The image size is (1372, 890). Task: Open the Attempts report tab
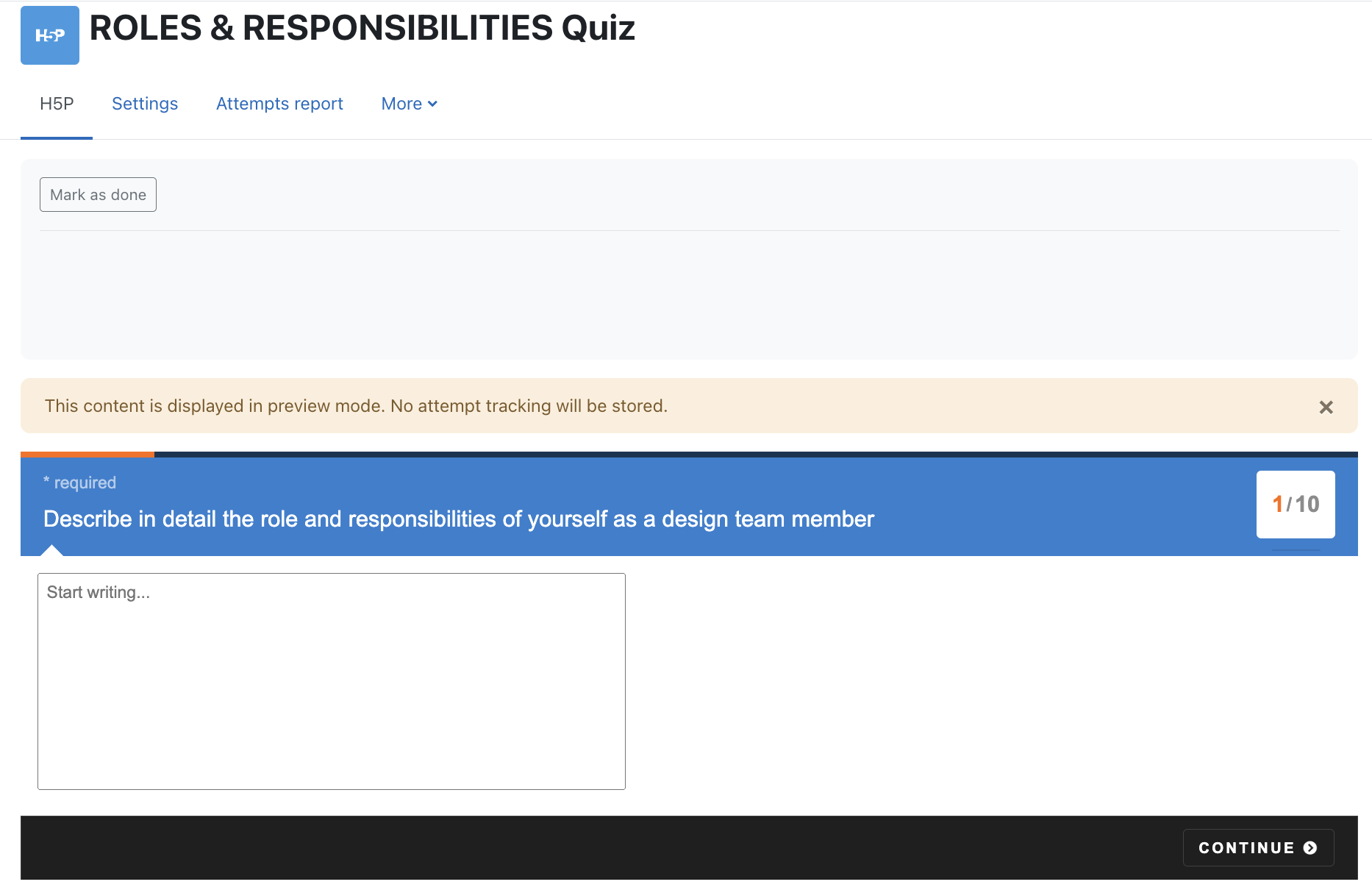pos(279,104)
